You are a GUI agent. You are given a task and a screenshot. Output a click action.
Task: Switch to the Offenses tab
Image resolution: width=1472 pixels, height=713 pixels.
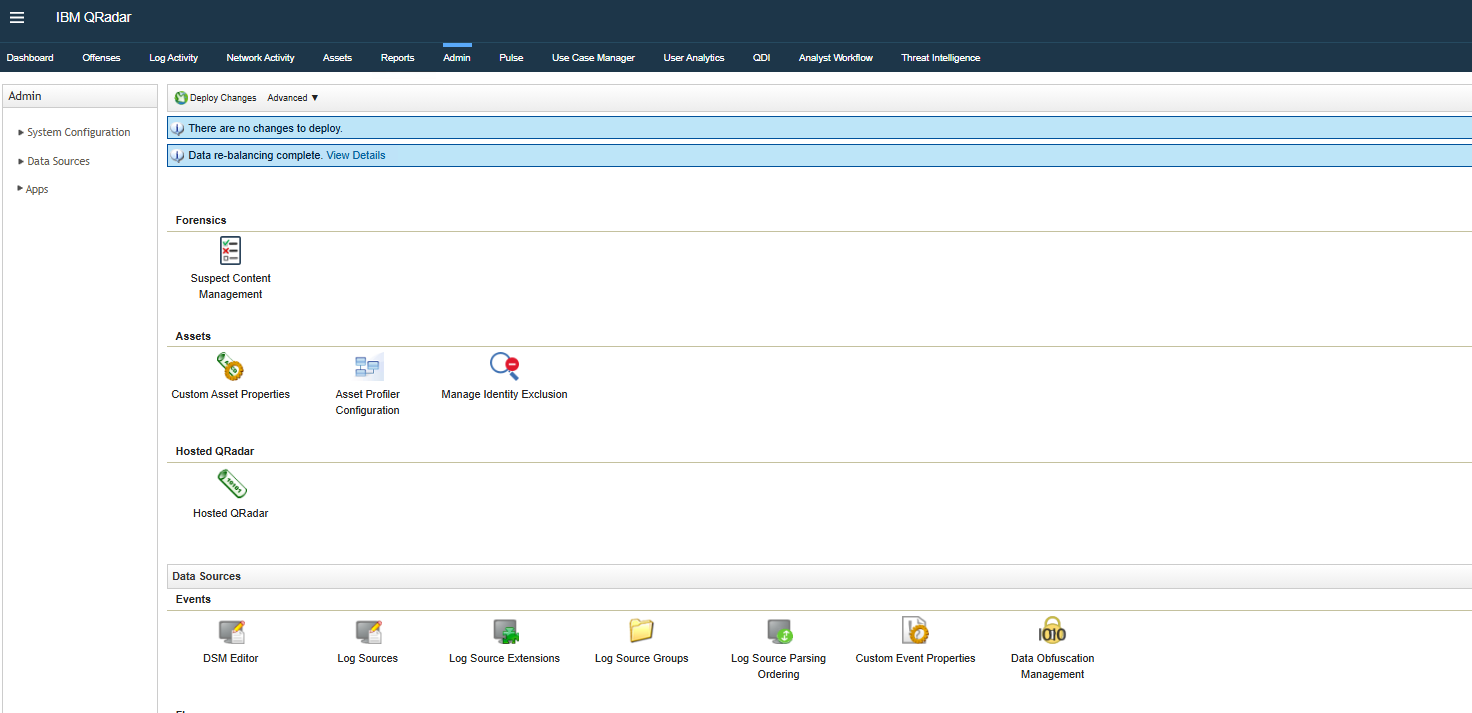coord(101,58)
